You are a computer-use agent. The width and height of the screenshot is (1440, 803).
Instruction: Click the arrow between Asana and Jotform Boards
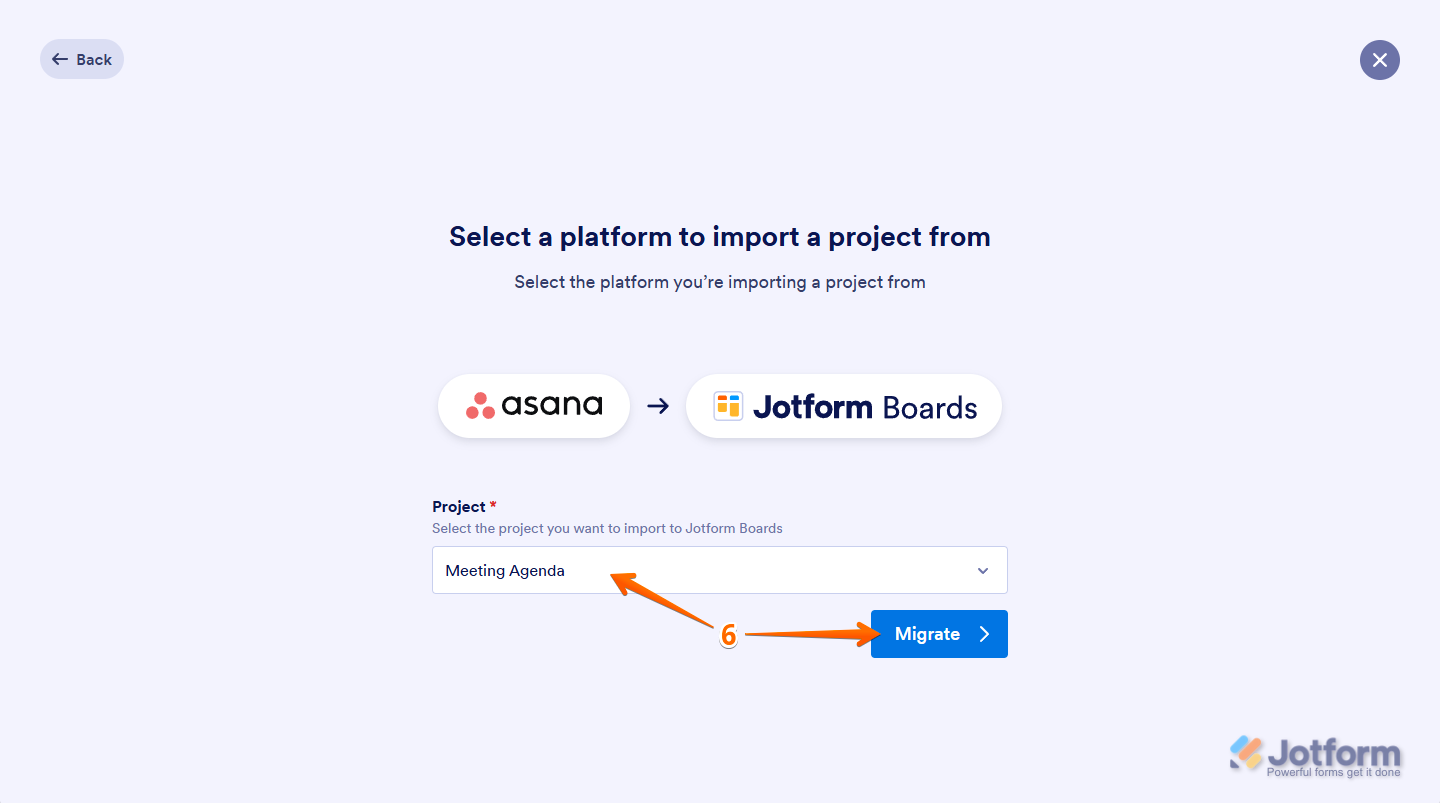[658, 406]
